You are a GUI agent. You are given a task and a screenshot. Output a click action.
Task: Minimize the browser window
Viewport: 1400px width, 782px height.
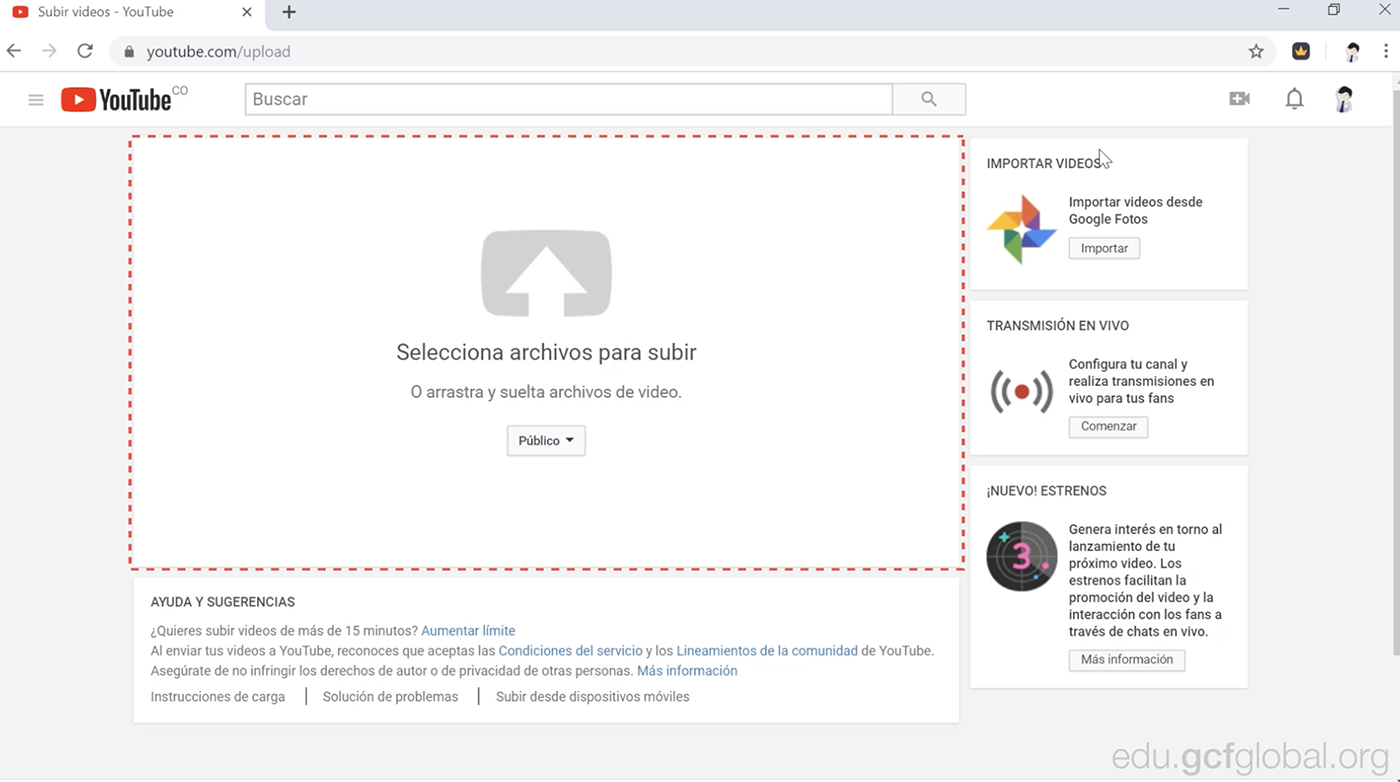1284,9
